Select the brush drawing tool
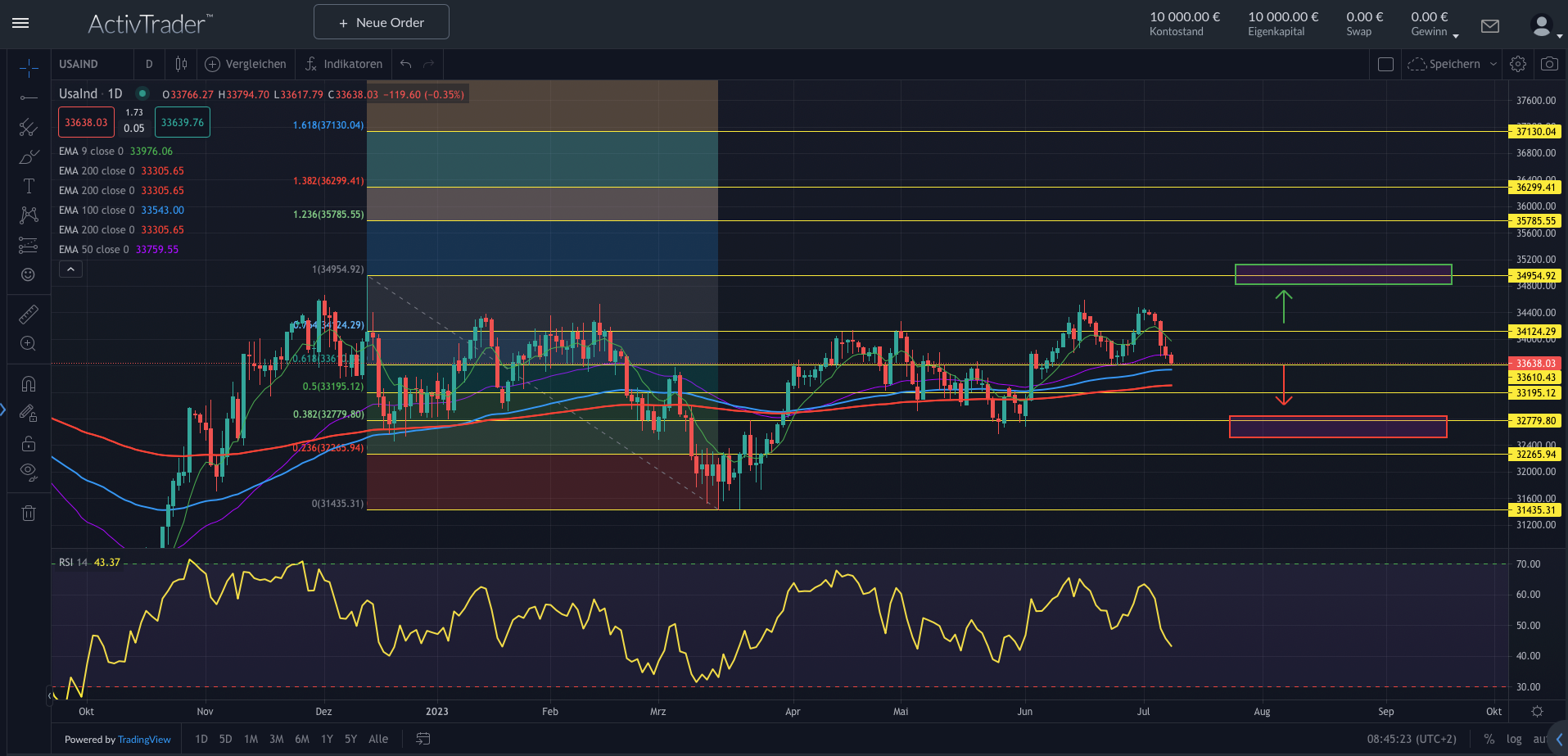 click(x=29, y=157)
